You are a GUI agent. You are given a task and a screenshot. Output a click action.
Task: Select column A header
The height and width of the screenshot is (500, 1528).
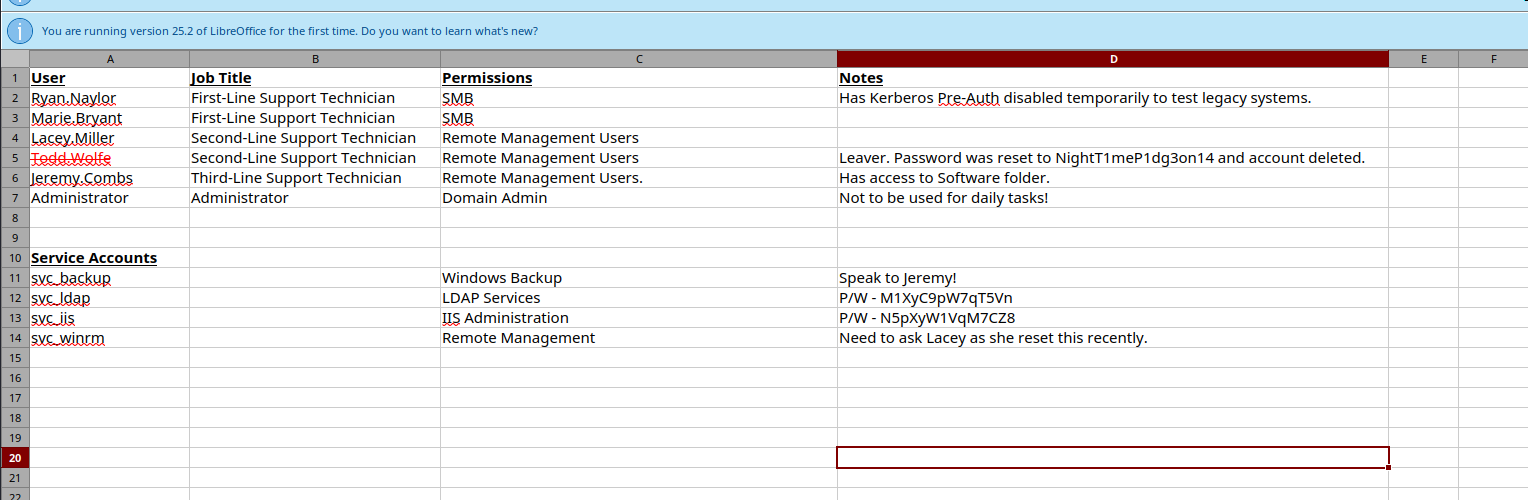pyautogui.click(x=110, y=59)
